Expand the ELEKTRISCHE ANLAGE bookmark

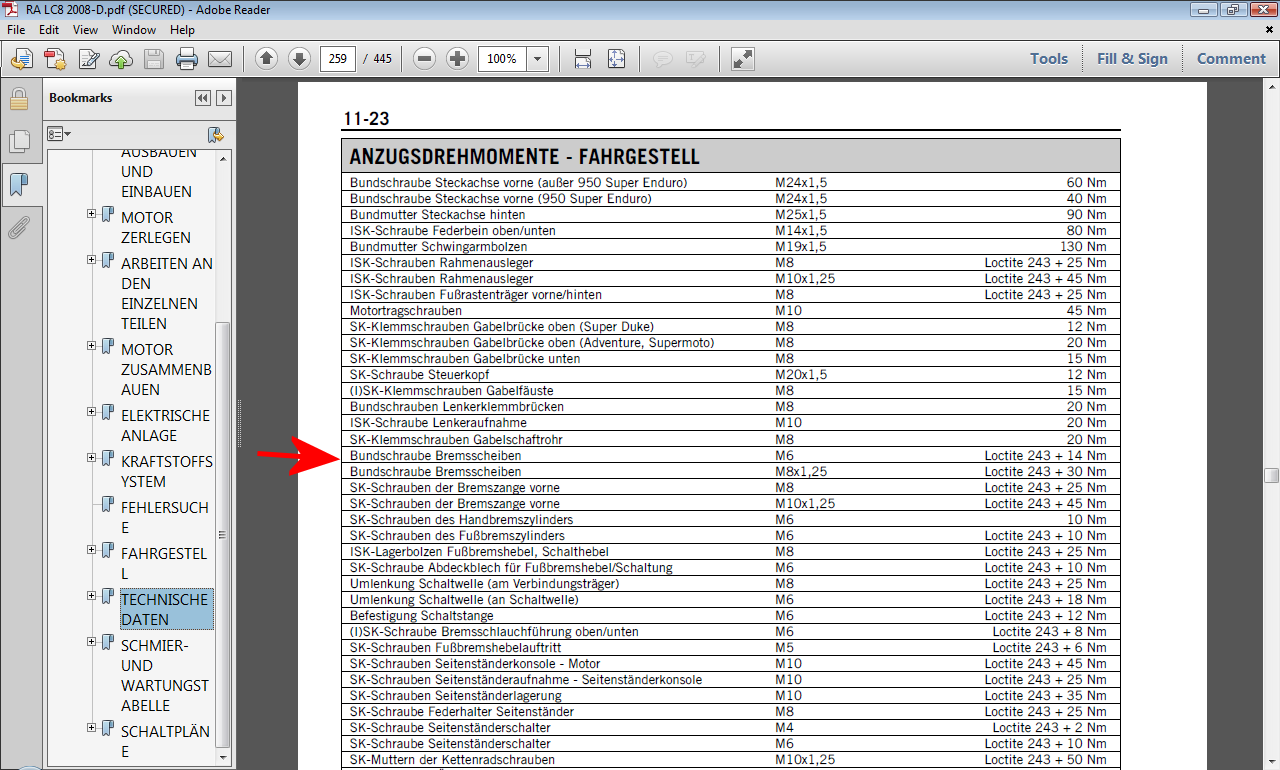pyautogui.click(x=92, y=412)
